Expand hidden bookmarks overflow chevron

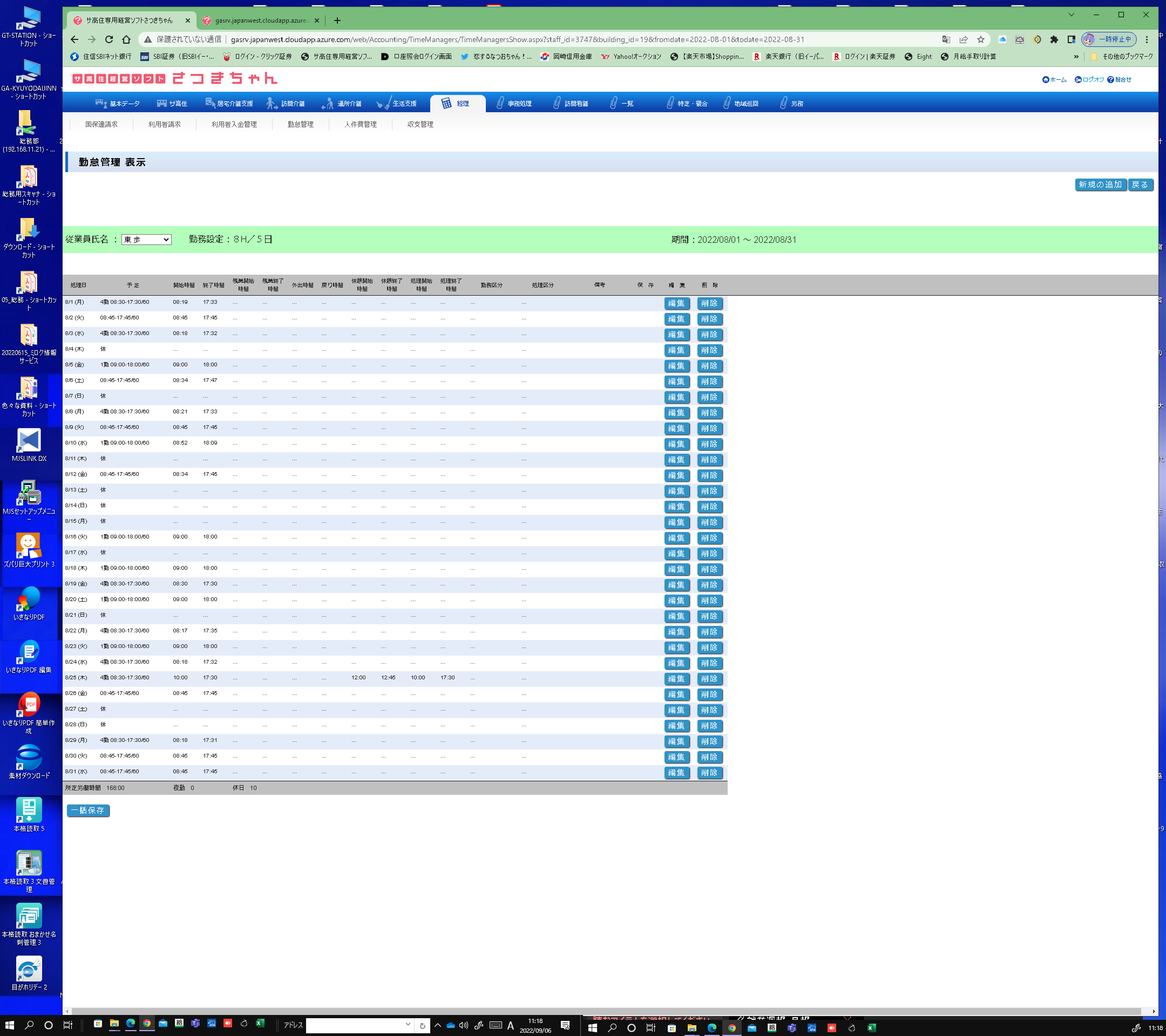(x=1076, y=57)
